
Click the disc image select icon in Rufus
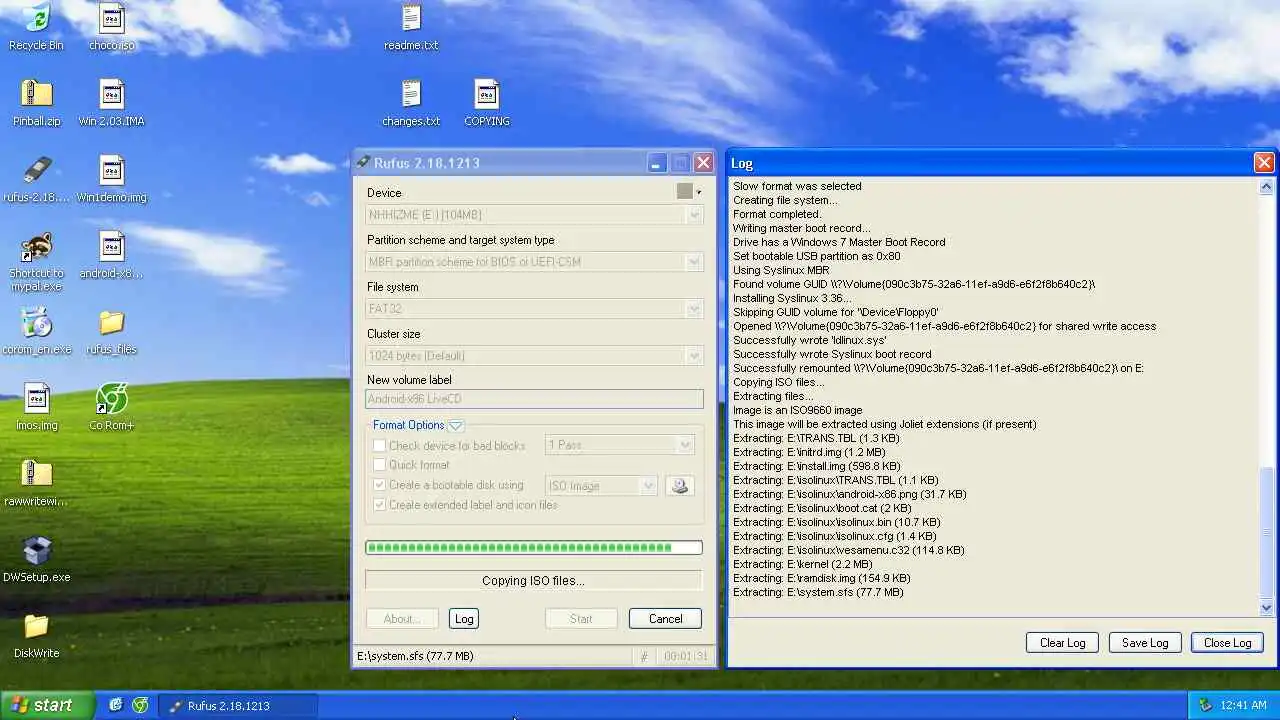[x=680, y=486]
